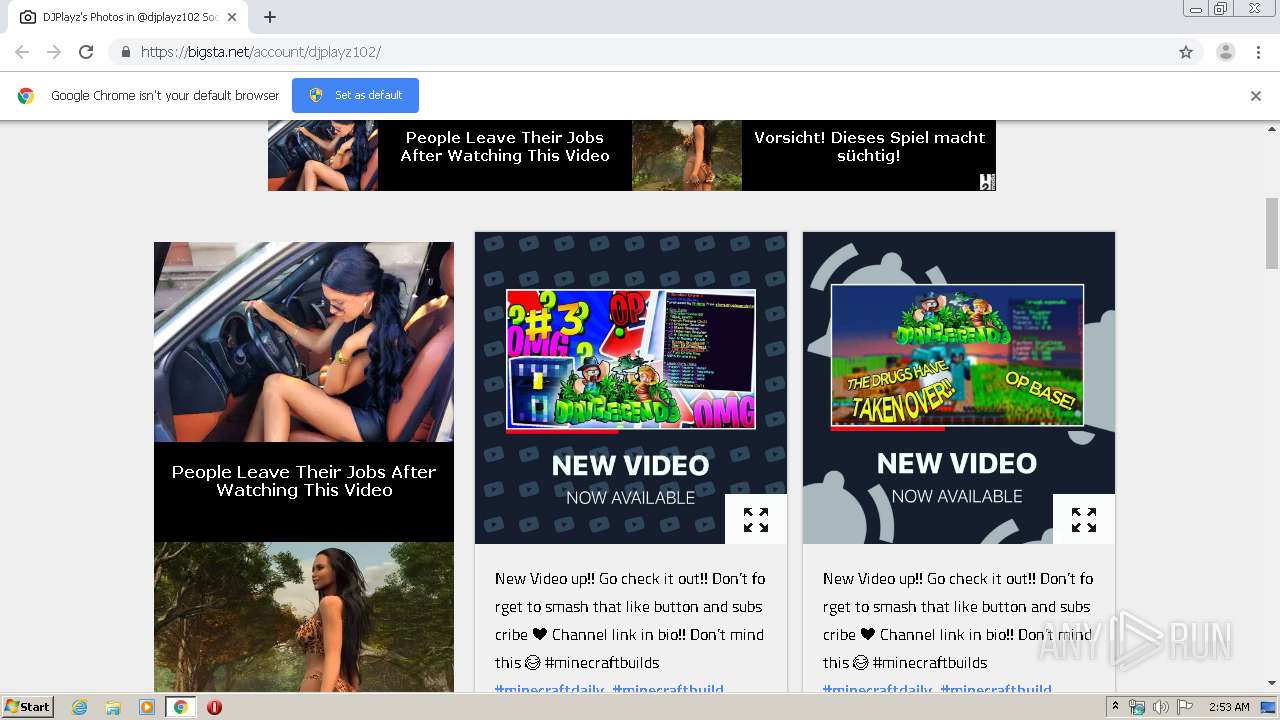
Task: Open sidebar 'People Leave Their Jobs After Watching' caption
Action: tap(304, 481)
